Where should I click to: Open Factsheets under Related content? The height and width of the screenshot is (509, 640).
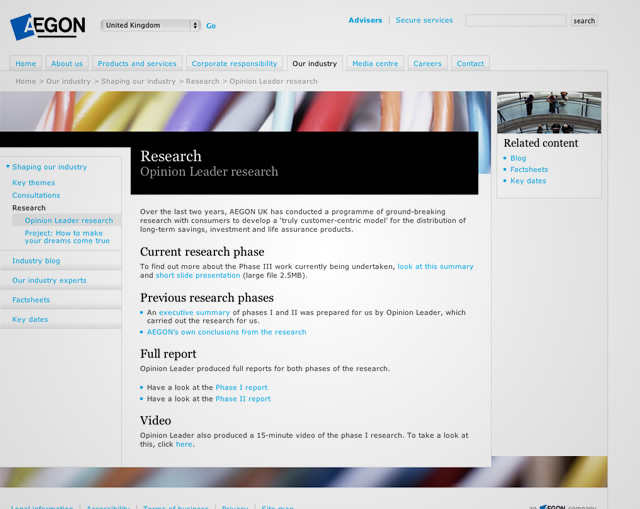(x=529, y=169)
